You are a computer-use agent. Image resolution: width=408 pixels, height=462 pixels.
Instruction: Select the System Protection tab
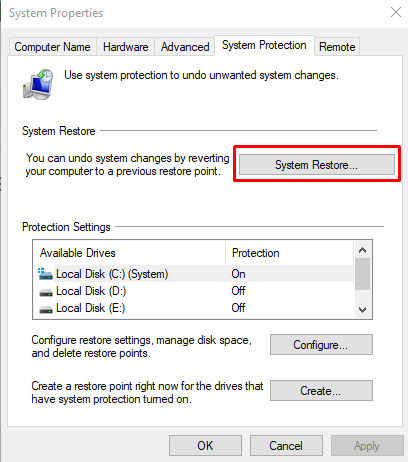[264, 45]
